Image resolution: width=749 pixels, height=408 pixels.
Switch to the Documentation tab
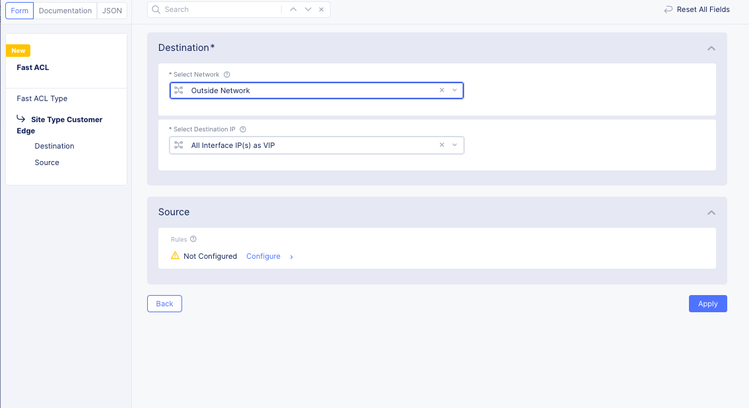65,11
